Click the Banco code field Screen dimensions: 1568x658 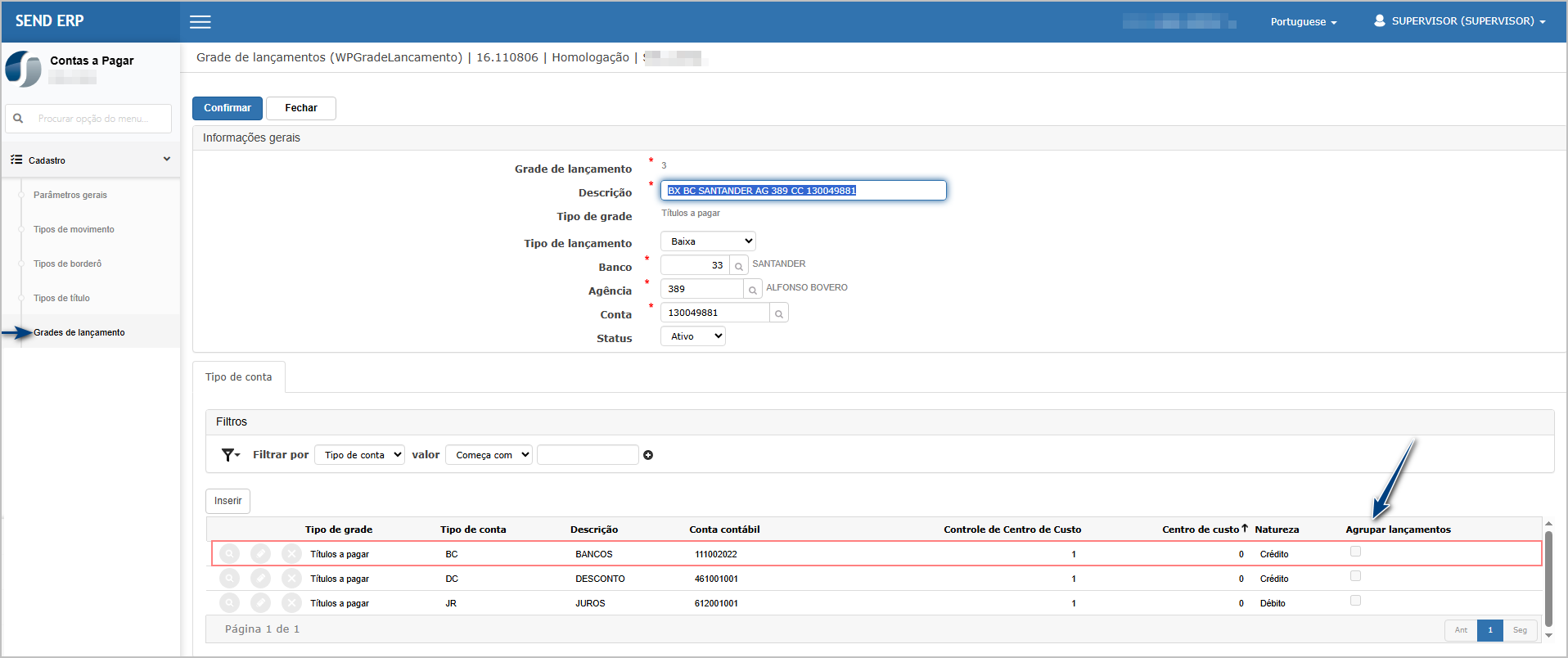[695, 265]
